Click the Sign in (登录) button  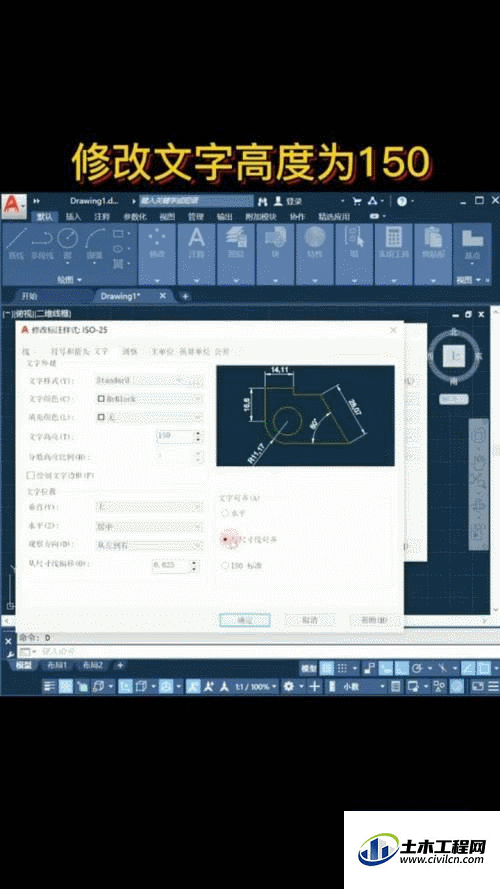pos(289,201)
